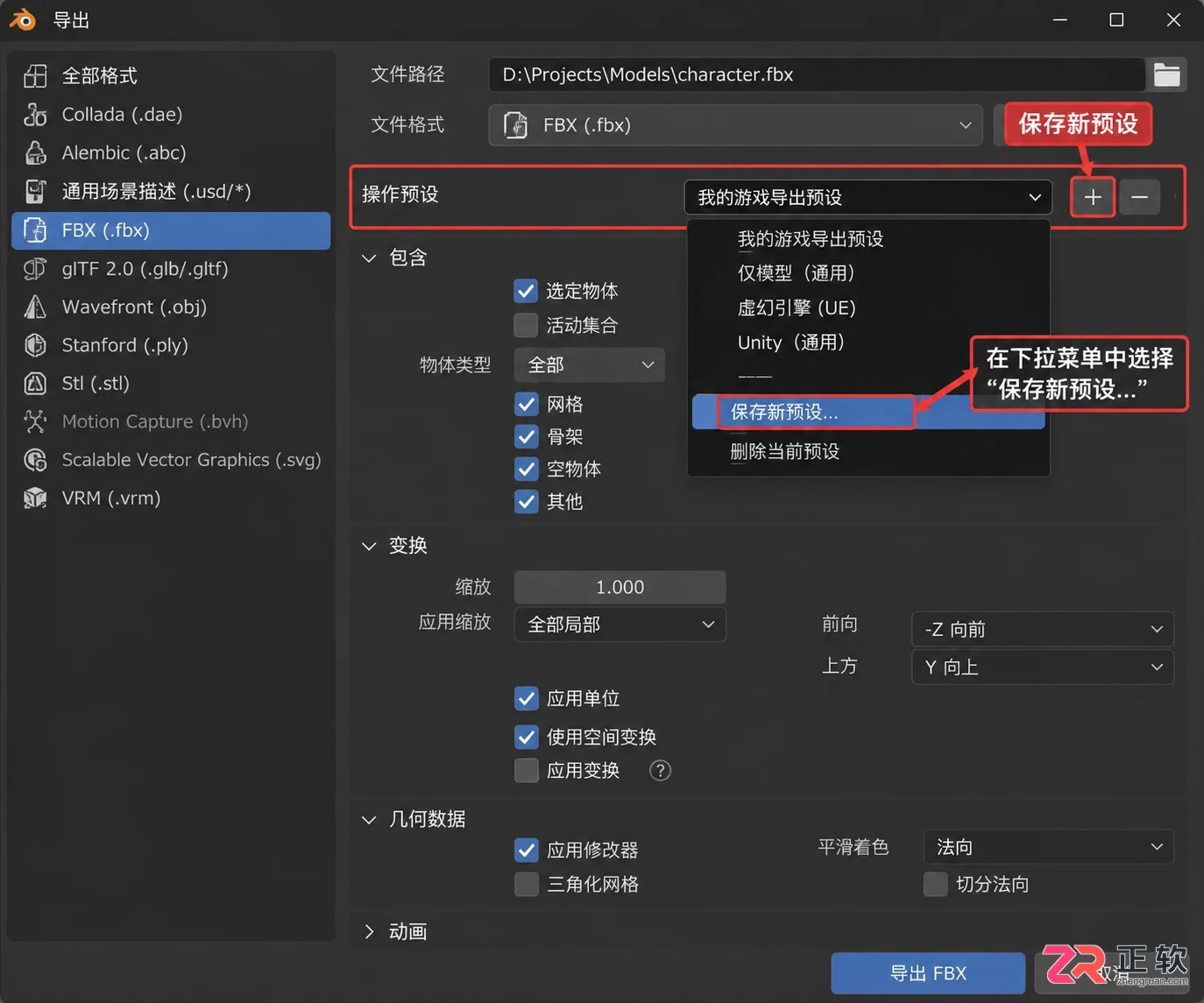The width and height of the screenshot is (1204, 1003).
Task: Toggle the 选定物体 checkbox
Action: 526,291
